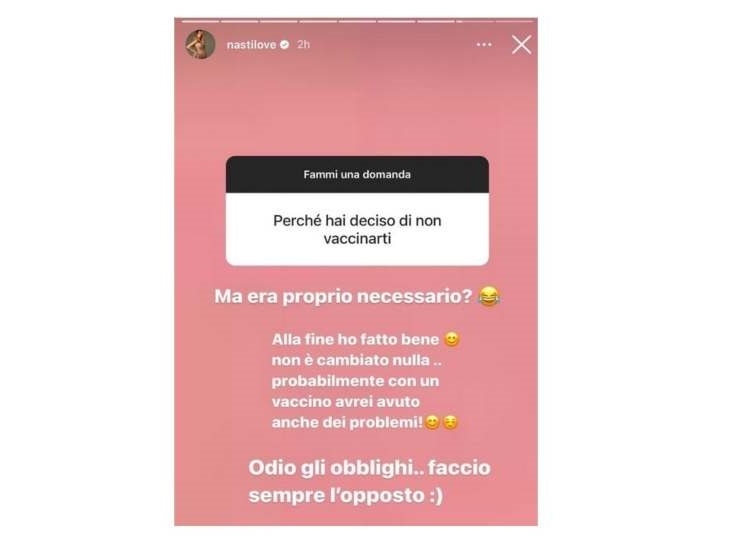
Task: Jump to the last story progress segment
Action: coord(514,21)
